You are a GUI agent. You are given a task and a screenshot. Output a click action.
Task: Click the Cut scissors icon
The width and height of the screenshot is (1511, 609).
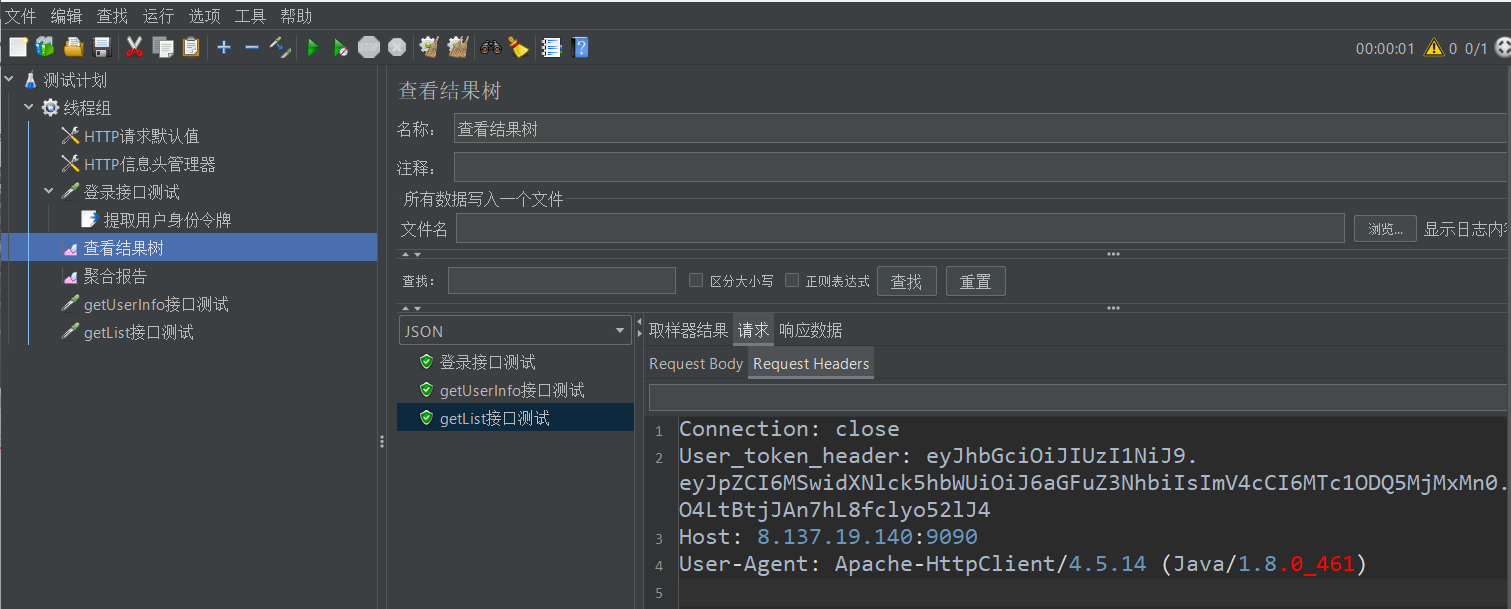(134, 47)
